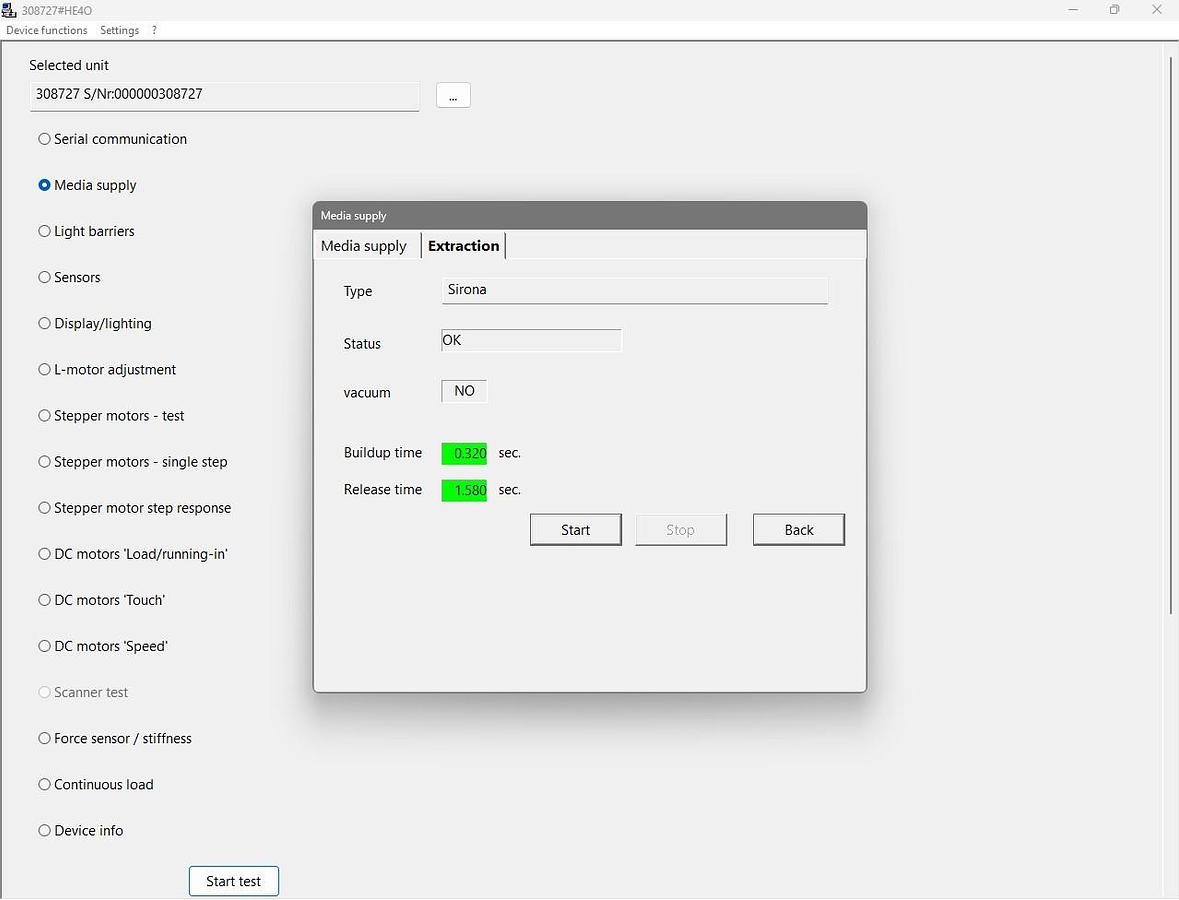The image size is (1179, 900).
Task: Open the Device functions menu
Action: tap(47, 30)
